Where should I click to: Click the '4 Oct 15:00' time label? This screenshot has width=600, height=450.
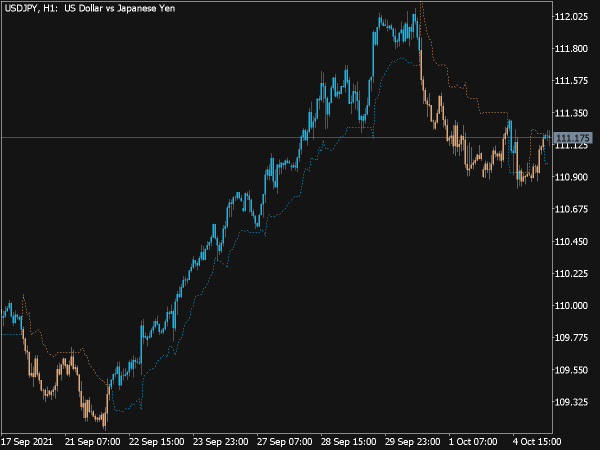[x=536, y=442]
